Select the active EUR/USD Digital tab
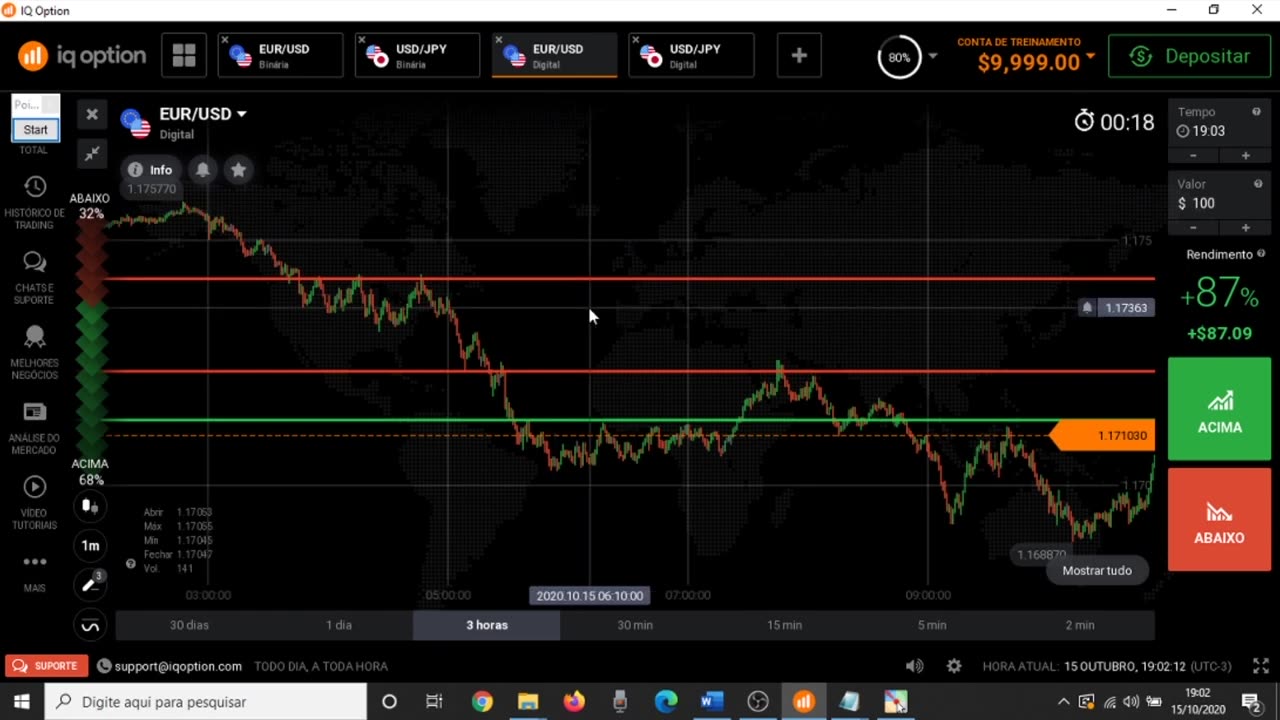Screen dimensions: 1280x720 [555, 56]
